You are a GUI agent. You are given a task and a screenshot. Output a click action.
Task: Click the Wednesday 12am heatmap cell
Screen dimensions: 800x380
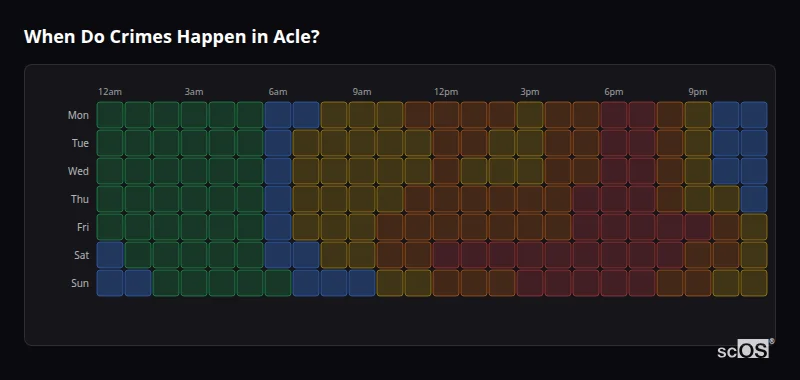[x=110, y=171]
